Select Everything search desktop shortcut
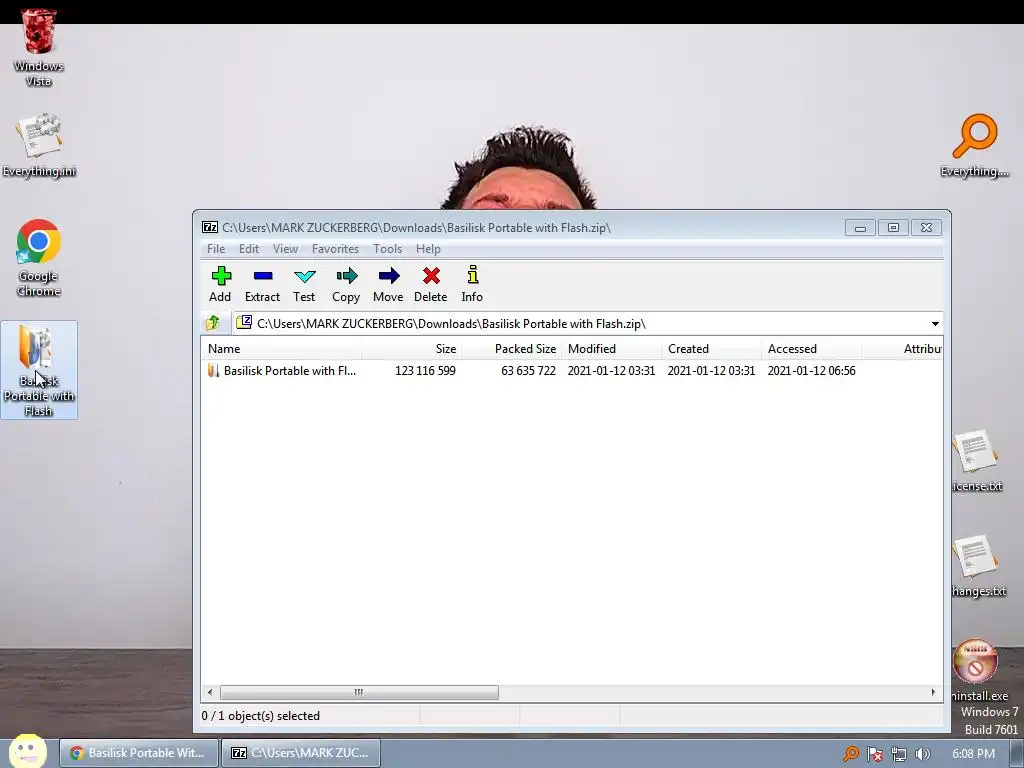This screenshot has height=768, width=1024. (x=975, y=145)
